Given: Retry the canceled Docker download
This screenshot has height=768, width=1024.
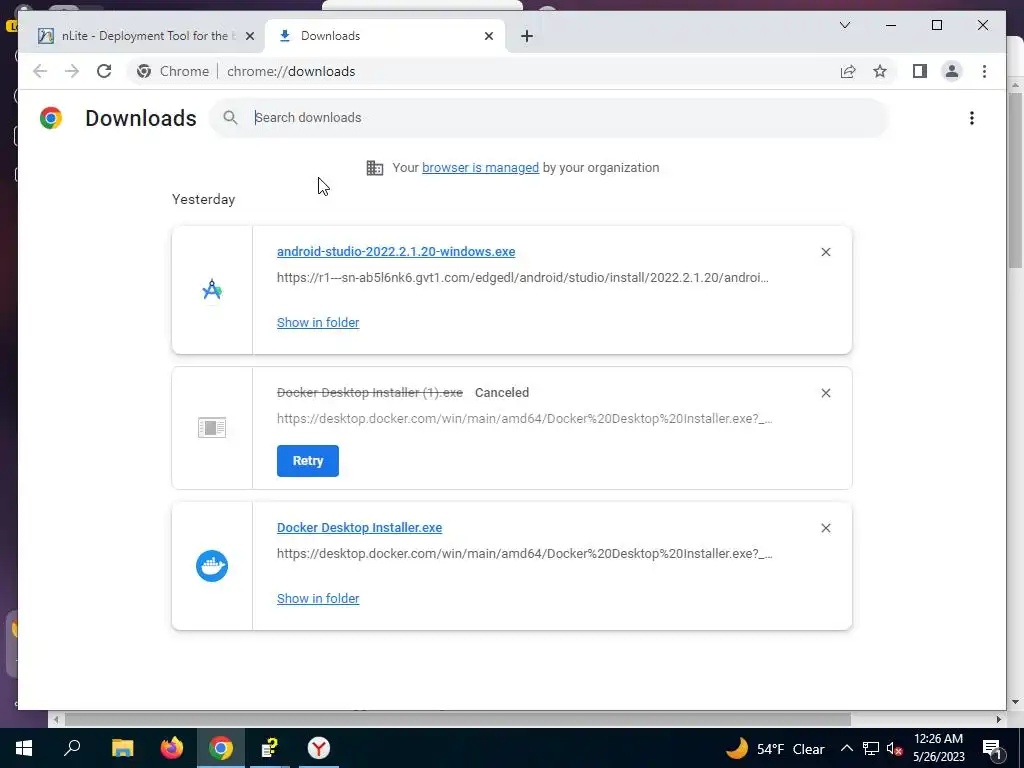Looking at the screenshot, I should [x=308, y=461].
